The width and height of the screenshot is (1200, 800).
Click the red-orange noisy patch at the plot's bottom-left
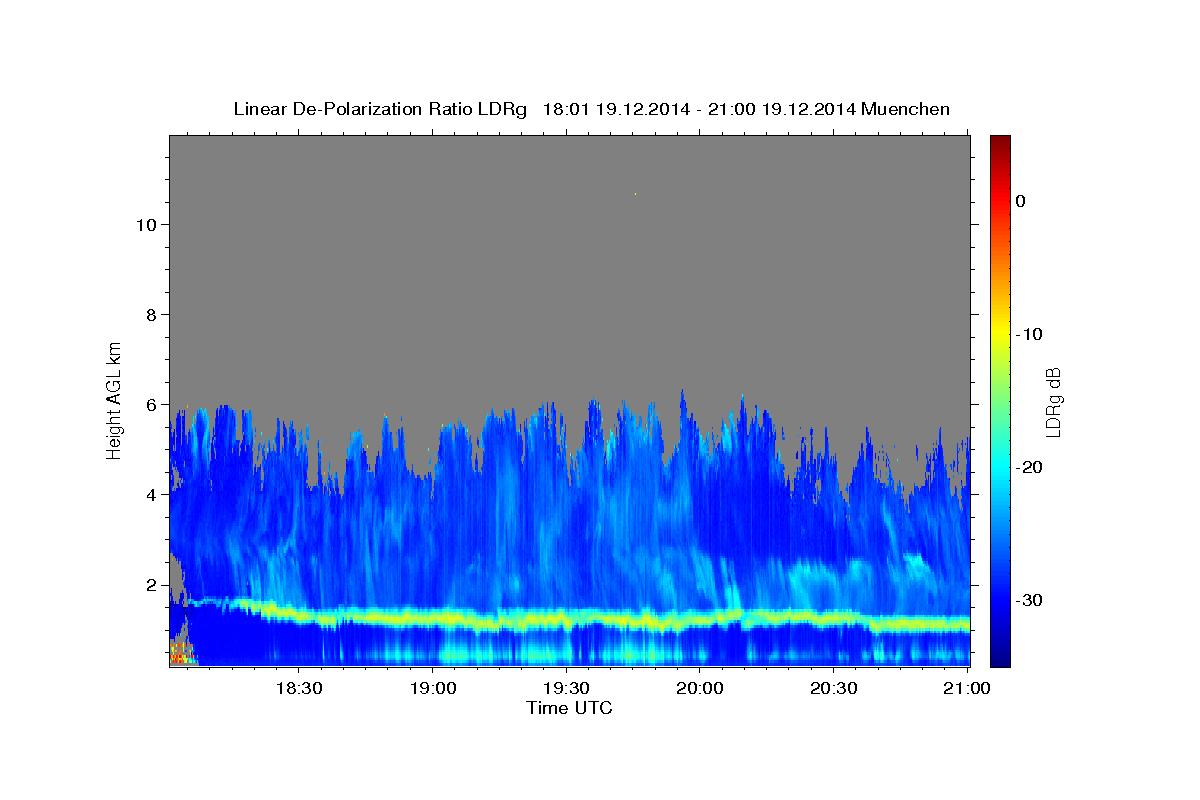click(180, 654)
